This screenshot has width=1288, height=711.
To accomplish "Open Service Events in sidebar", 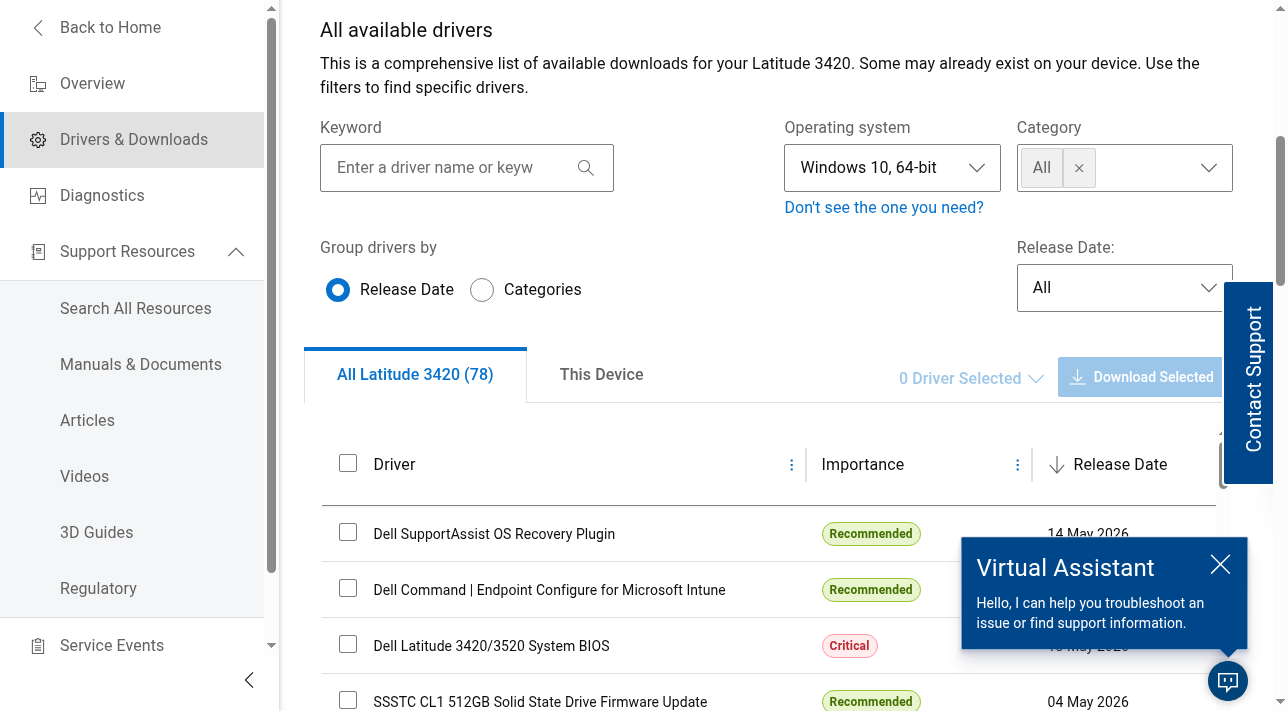I will click(132, 646).
